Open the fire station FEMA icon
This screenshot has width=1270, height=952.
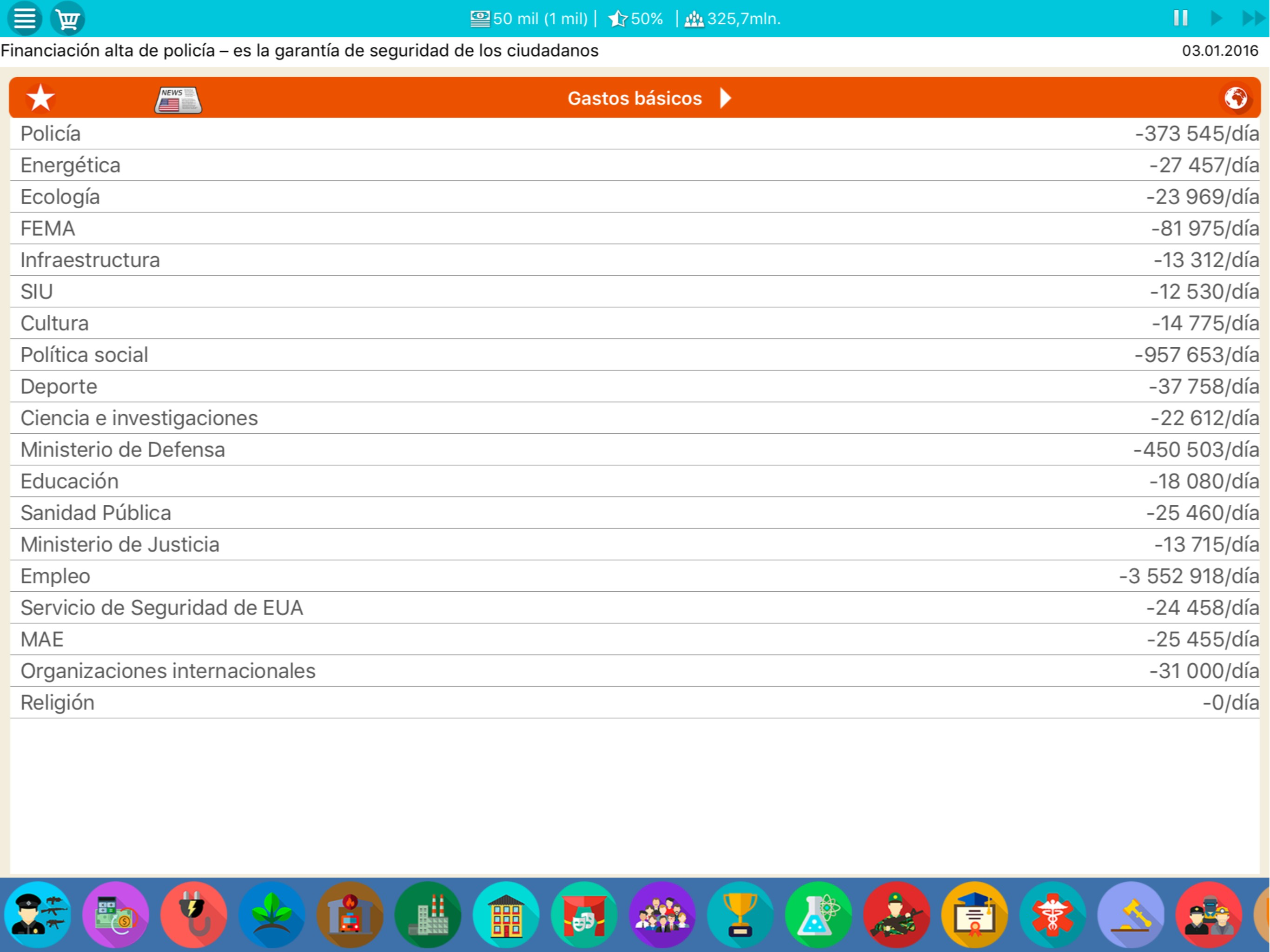tap(350, 915)
